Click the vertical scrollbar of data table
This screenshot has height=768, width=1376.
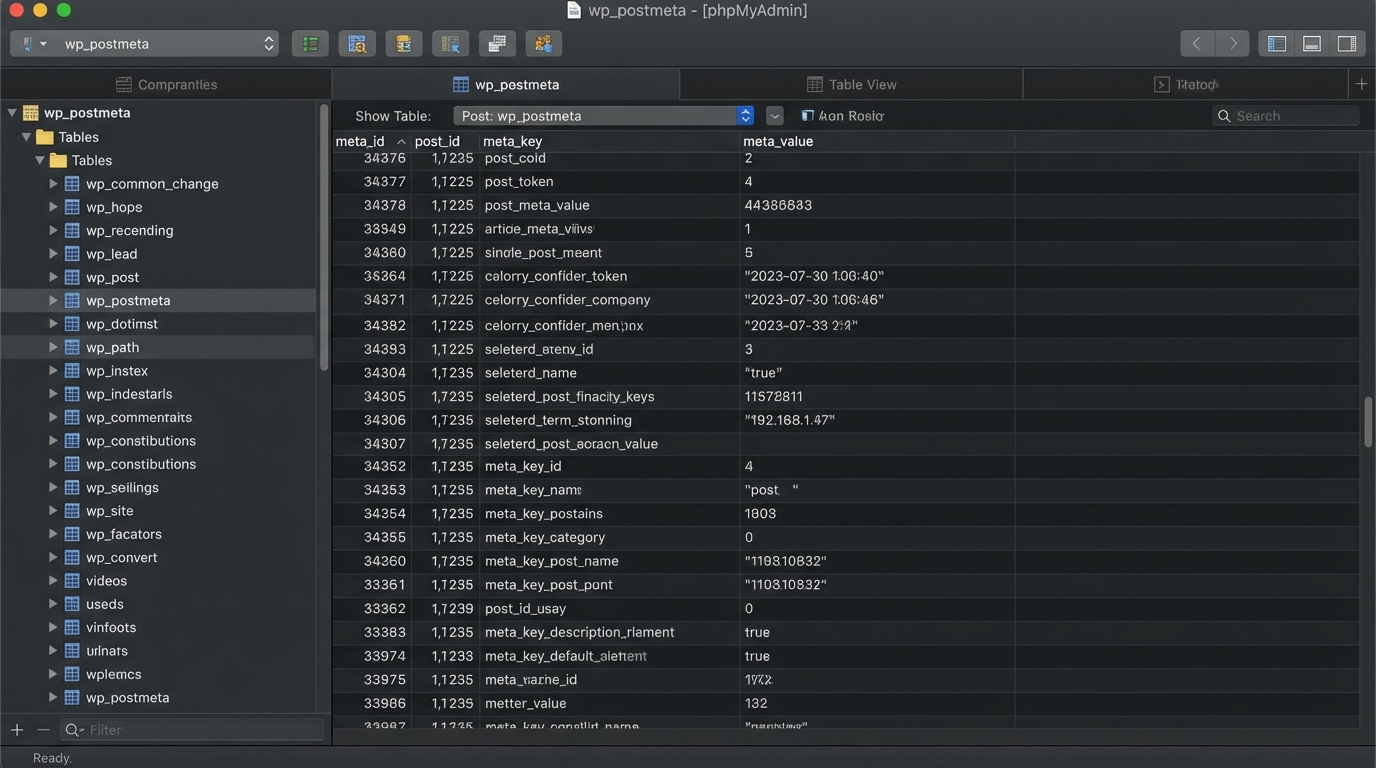coord(1368,421)
